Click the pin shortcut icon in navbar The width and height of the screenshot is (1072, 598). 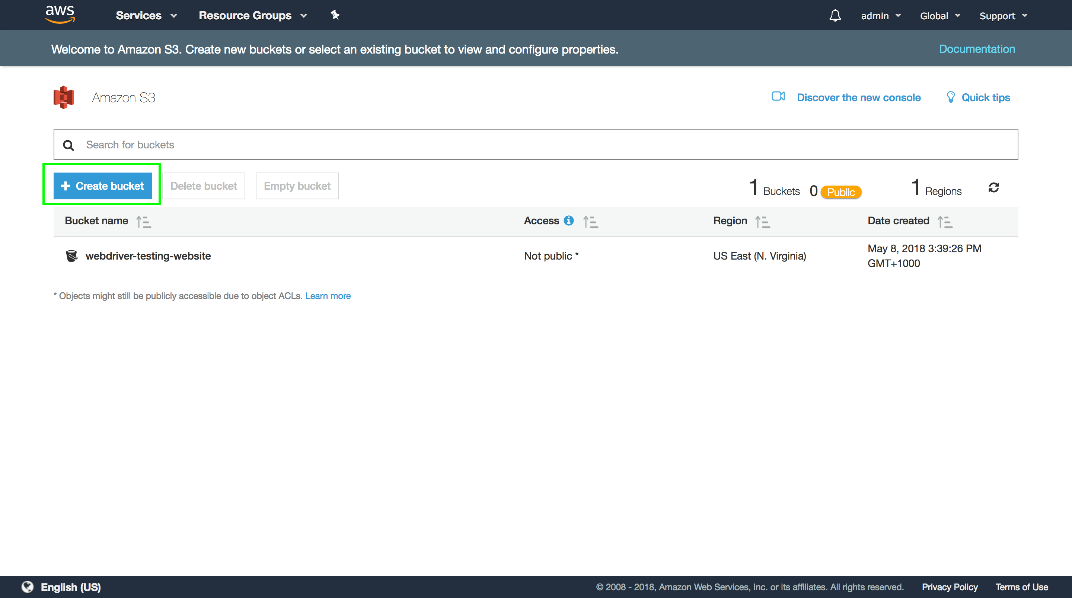click(x=335, y=16)
